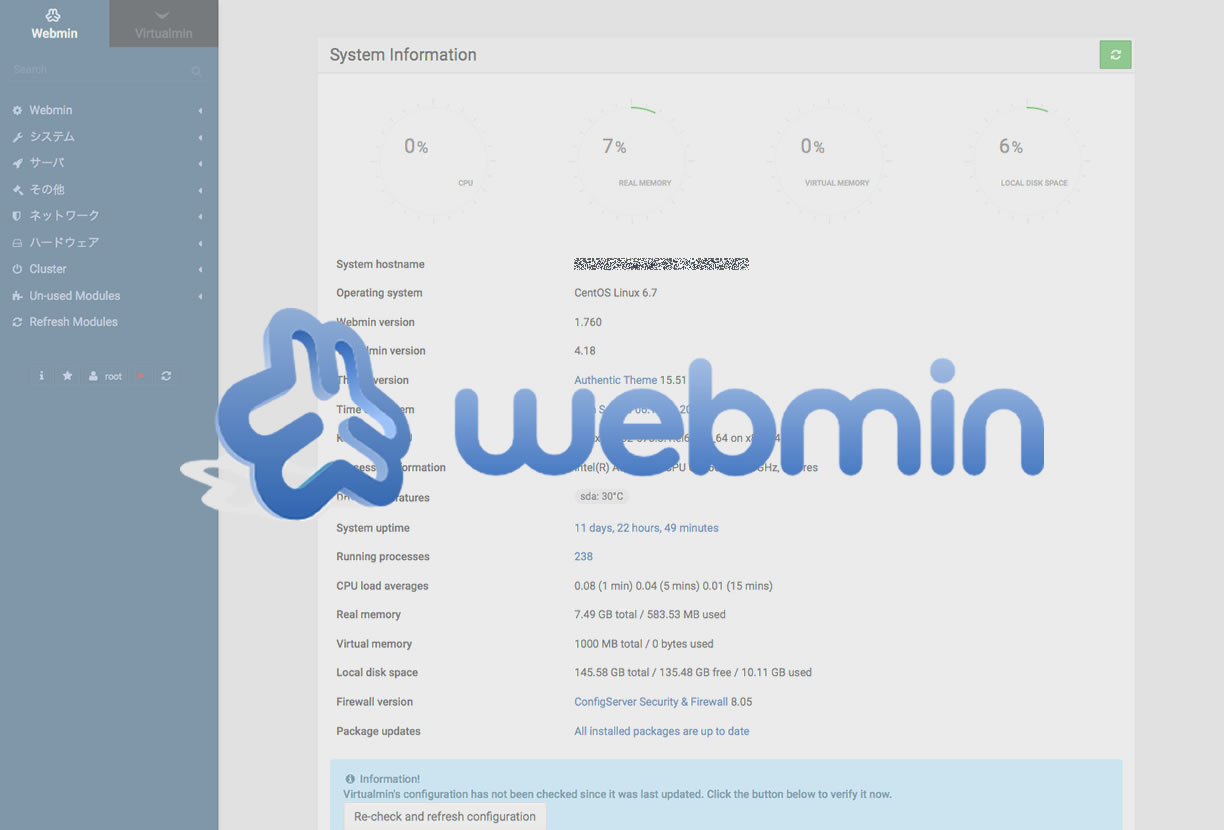Image resolution: width=1224 pixels, height=830 pixels.
Task: Switch to the Virtualmin tab
Action: 163,24
